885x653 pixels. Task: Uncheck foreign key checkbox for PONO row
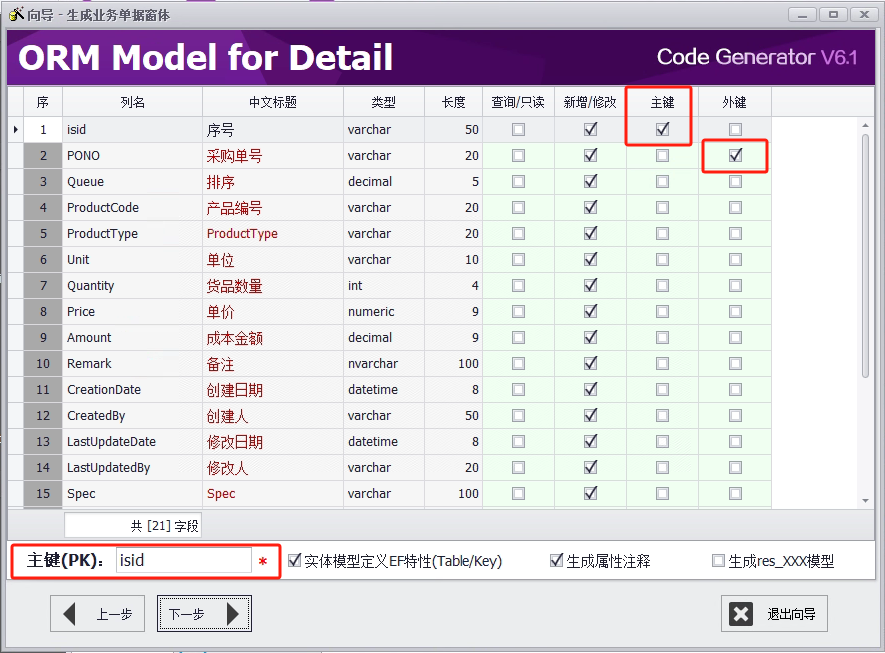tap(735, 155)
